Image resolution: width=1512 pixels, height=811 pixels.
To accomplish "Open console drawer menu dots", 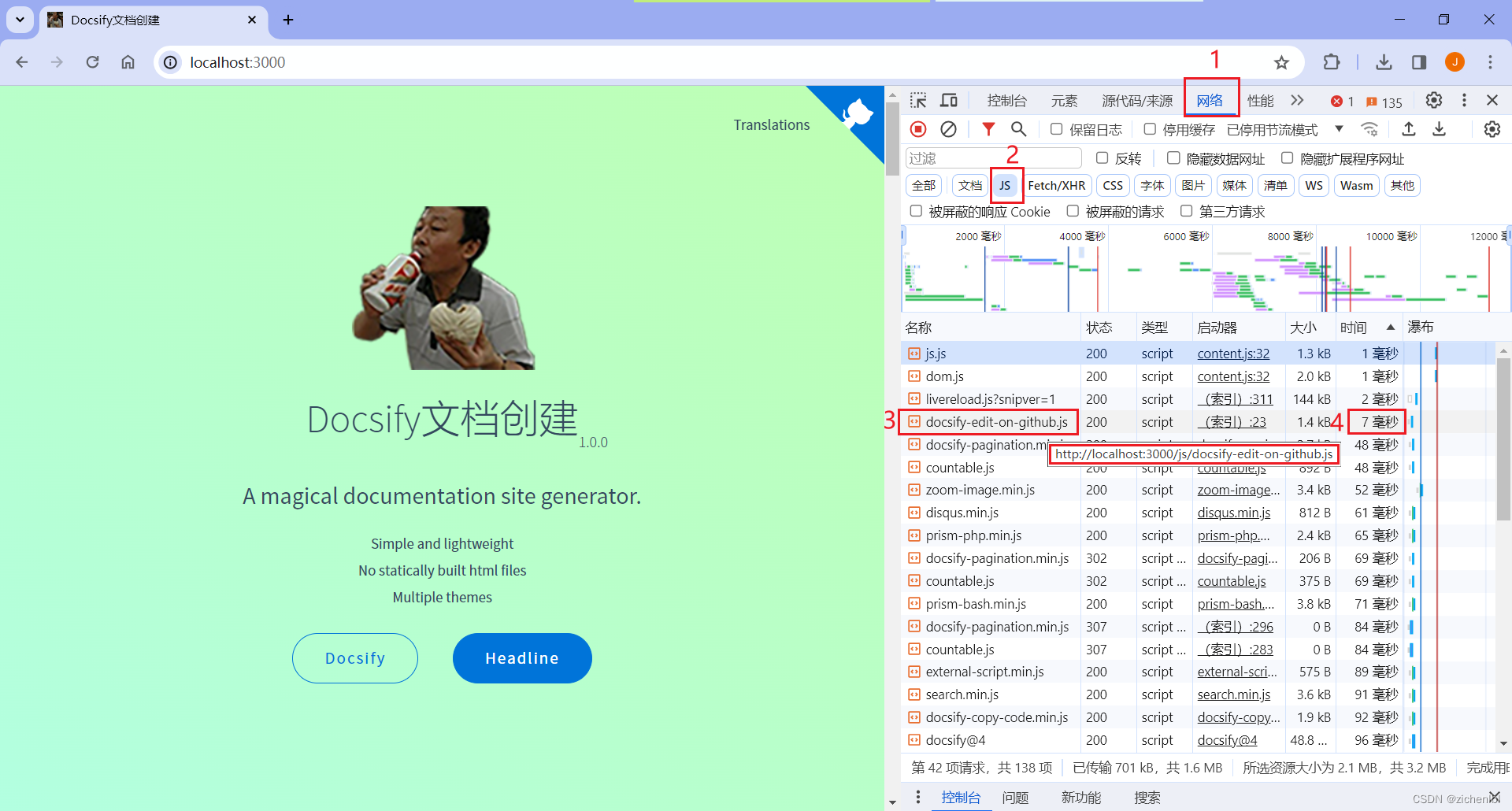I will tap(918, 797).
